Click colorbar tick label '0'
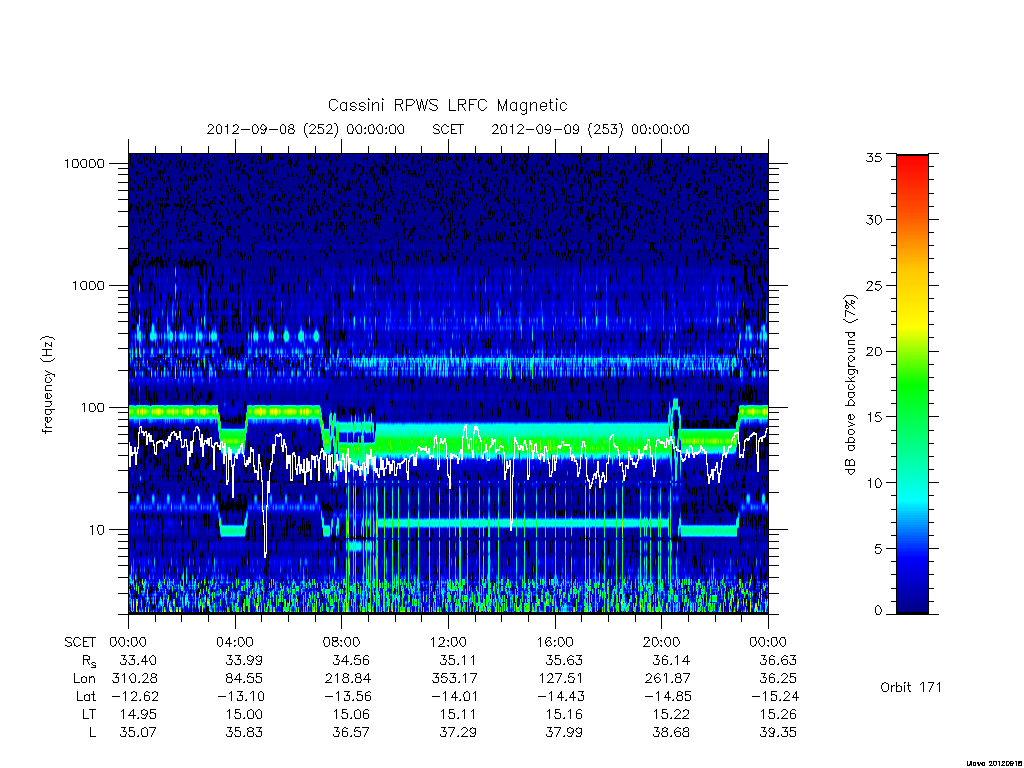The image size is (1024, 768). pos(878,611)
